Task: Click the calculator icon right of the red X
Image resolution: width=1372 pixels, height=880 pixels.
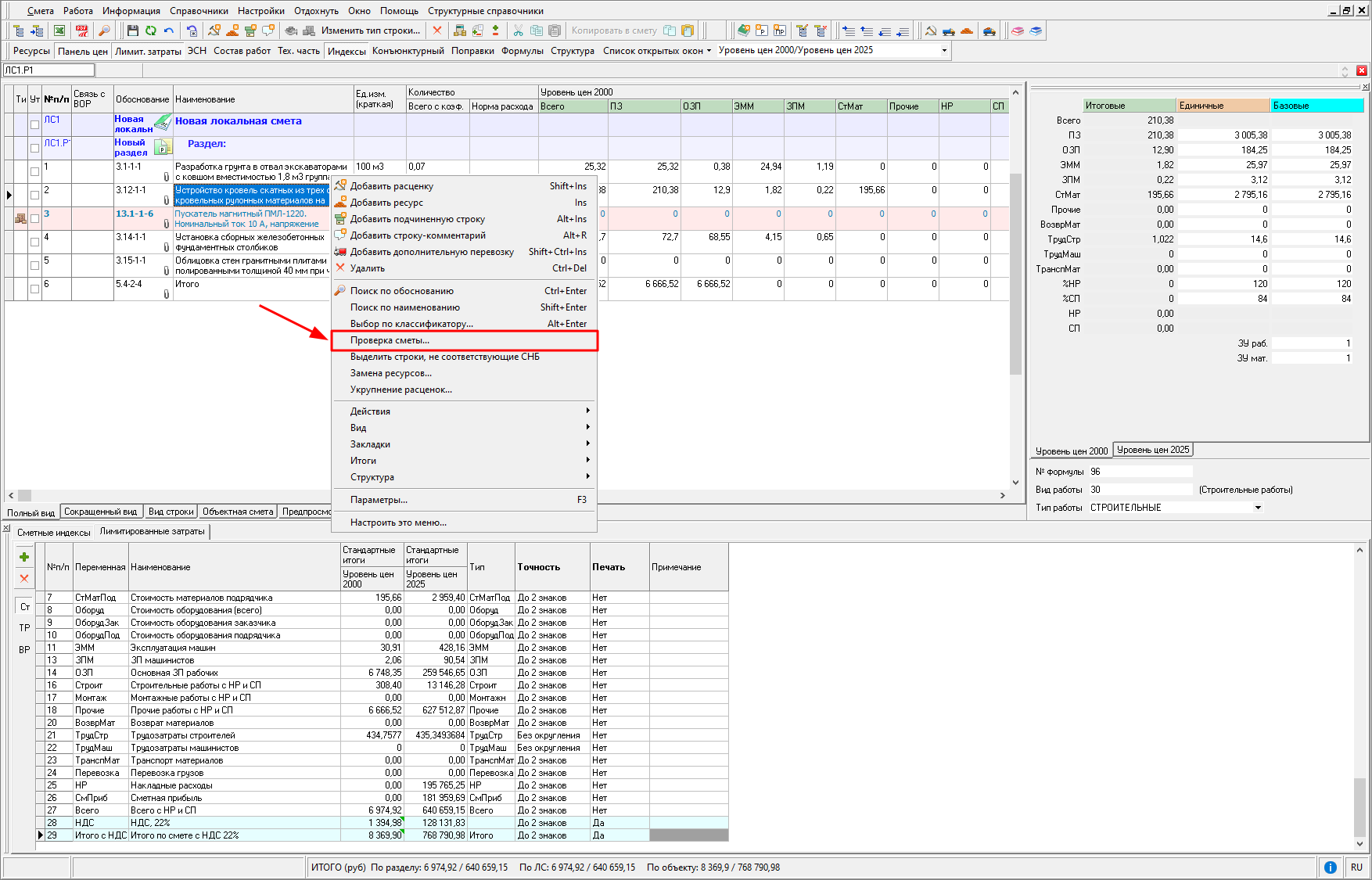Action: [x=460, y=31]
